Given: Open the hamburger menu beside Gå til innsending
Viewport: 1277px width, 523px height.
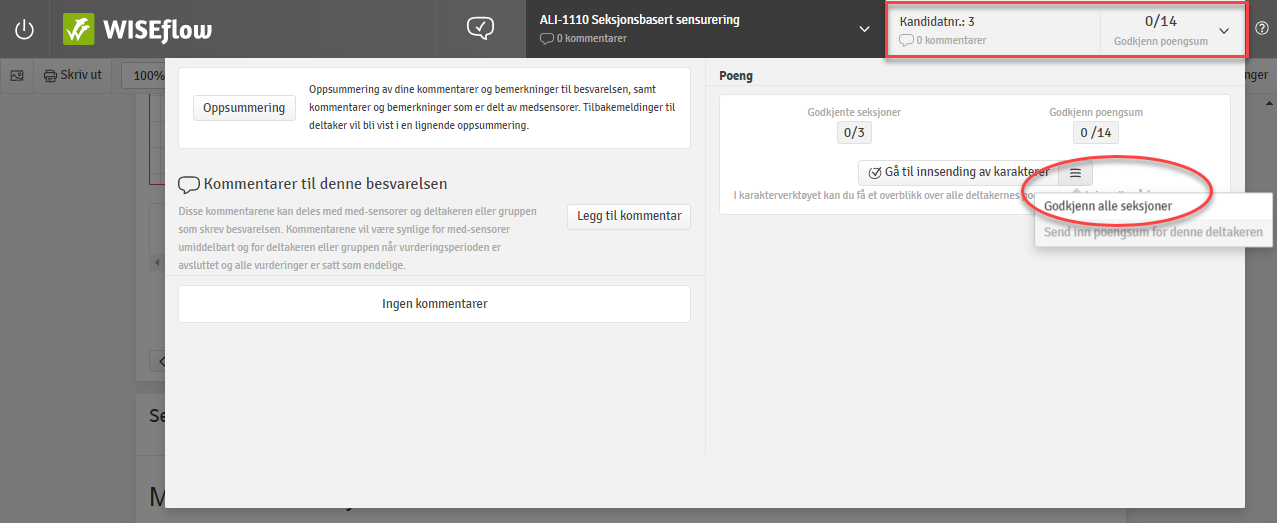Looking at the screenshot, I should coord(1075,172).
